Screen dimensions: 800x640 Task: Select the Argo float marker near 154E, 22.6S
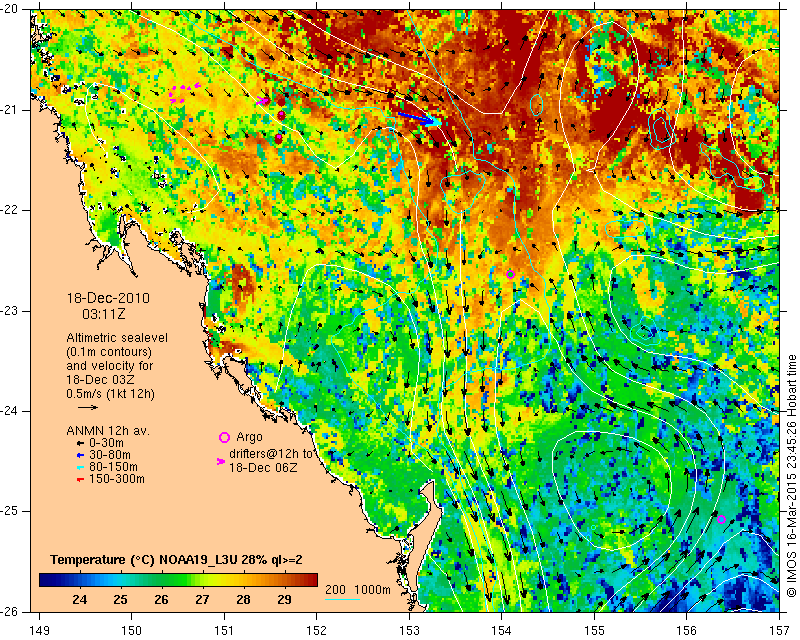[x=510, y=274]
